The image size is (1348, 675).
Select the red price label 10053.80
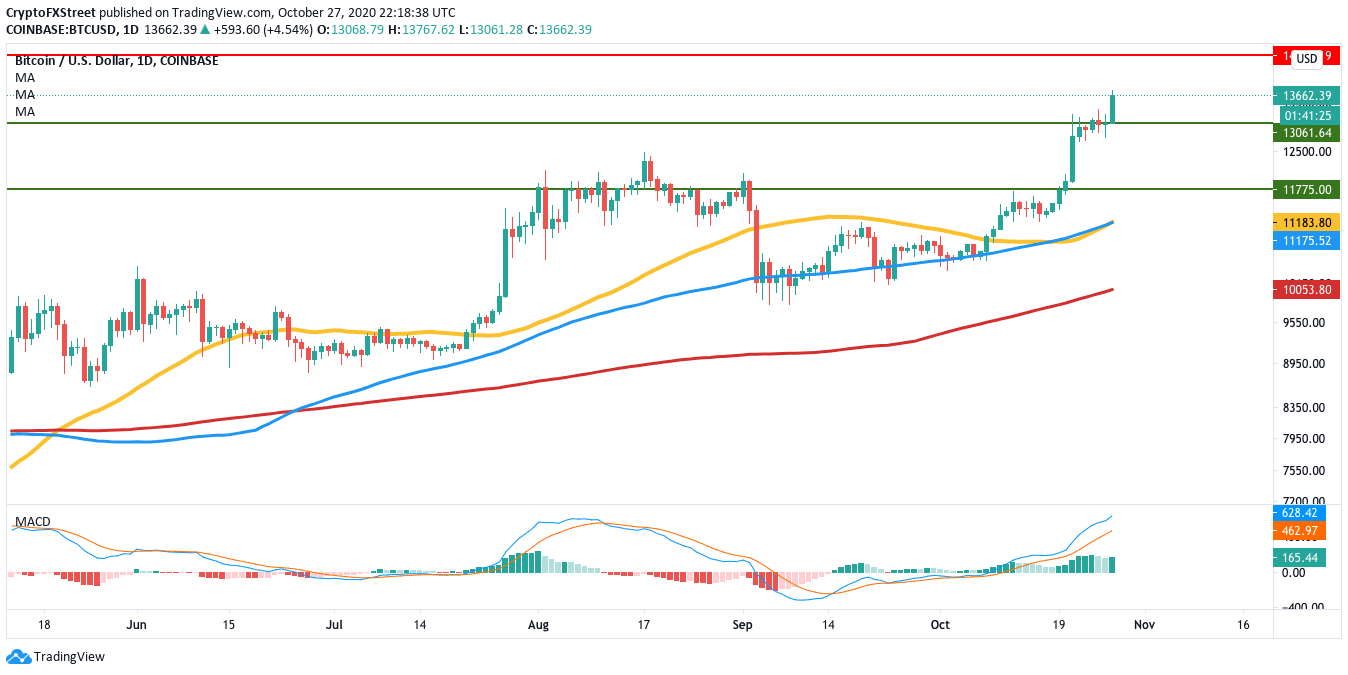click(1308, 287)
